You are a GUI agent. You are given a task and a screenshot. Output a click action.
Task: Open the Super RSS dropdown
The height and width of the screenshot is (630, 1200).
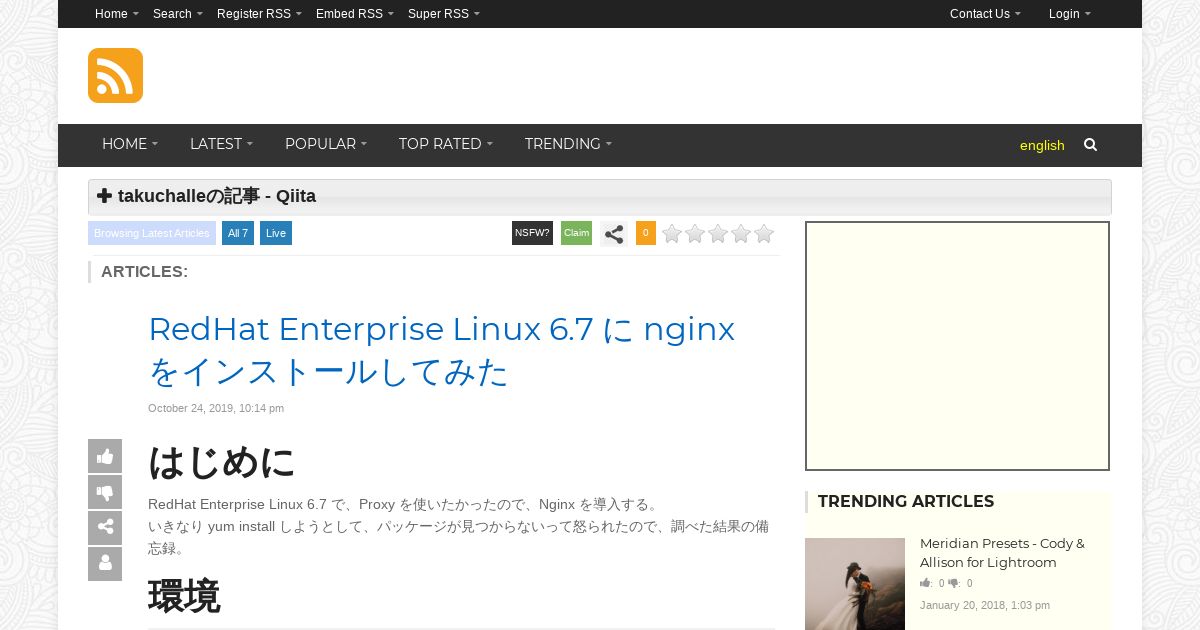point(444,14)
